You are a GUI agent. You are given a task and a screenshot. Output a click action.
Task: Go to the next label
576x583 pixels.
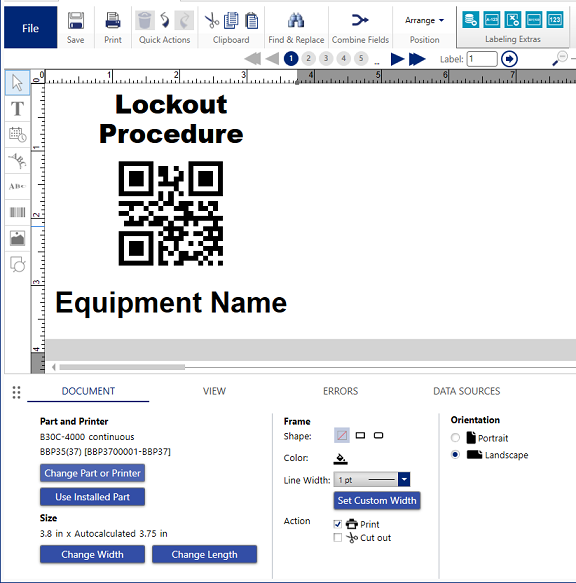click(x=397, y=59)
